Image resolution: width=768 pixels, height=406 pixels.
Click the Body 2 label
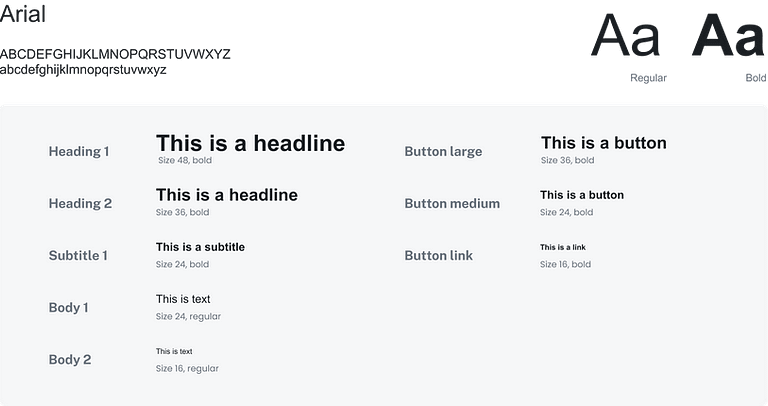point(69,360)
